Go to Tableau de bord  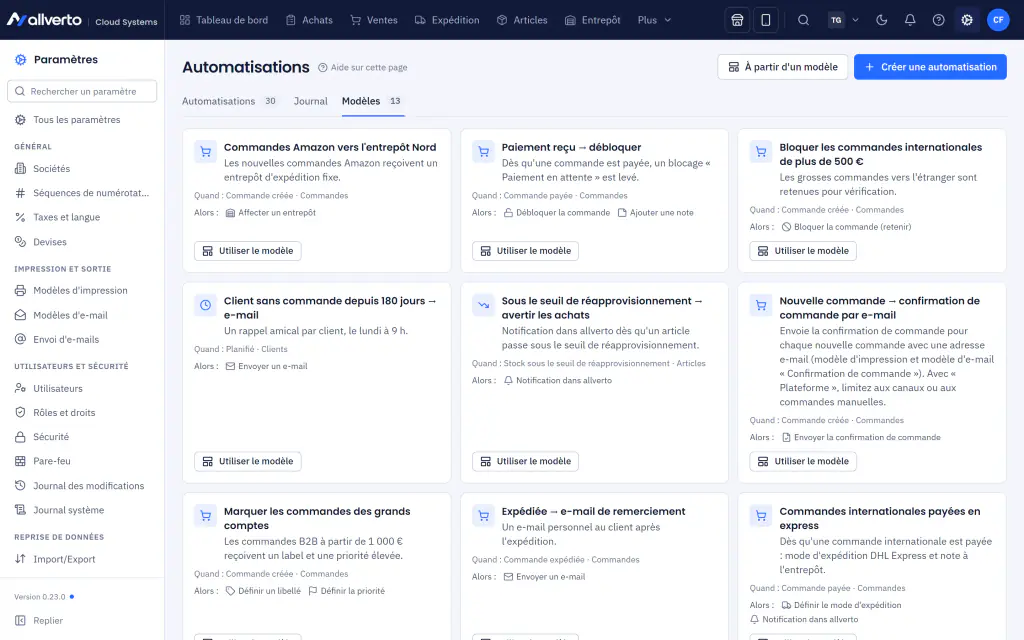[x=224, y=20]
